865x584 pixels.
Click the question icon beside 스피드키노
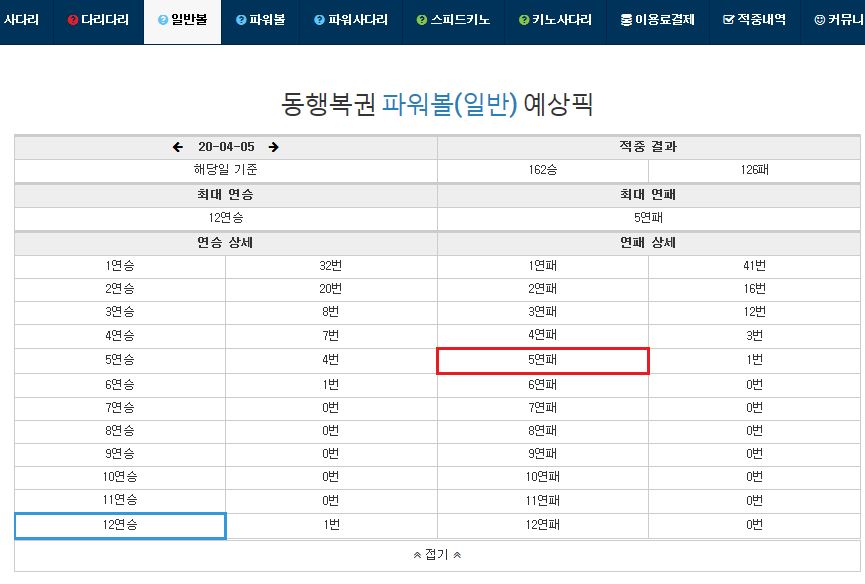(x=422, y=20)
